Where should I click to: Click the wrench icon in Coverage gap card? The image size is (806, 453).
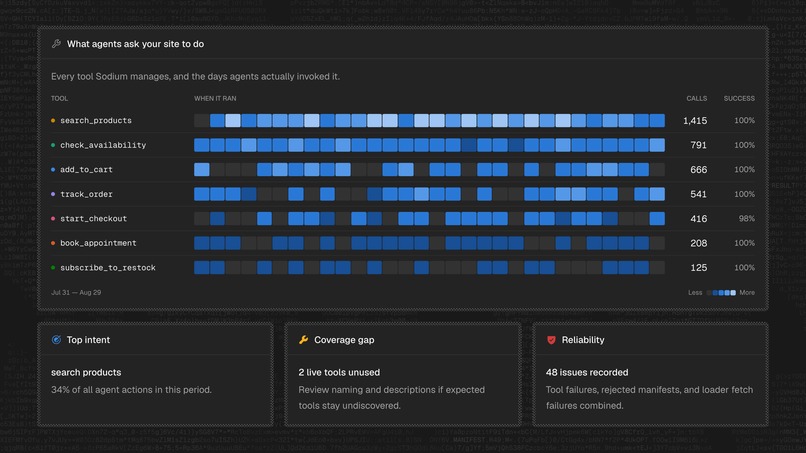303,339
